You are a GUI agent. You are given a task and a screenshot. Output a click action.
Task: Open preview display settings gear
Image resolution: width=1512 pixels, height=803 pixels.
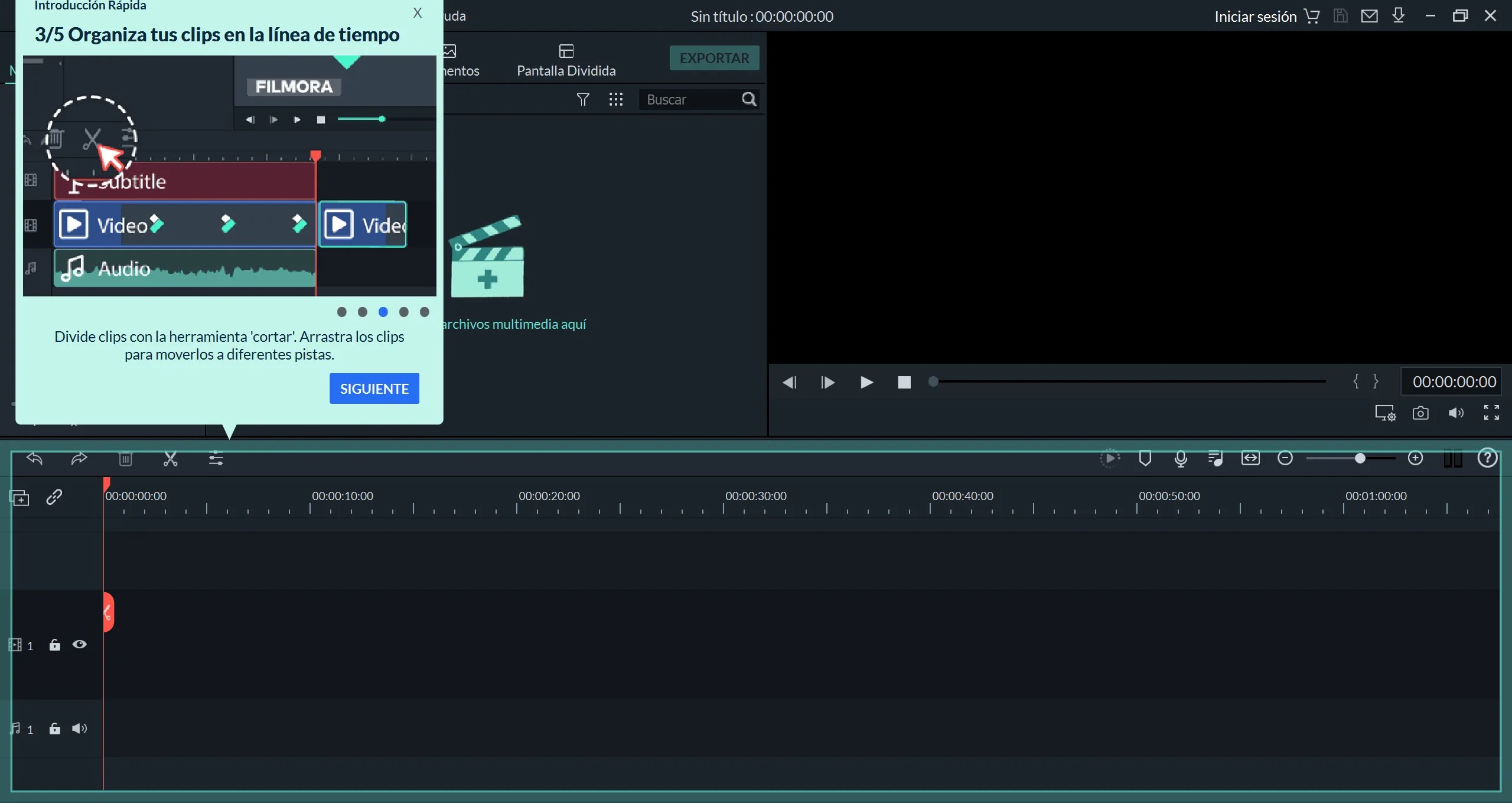(x=1384, y=413)
